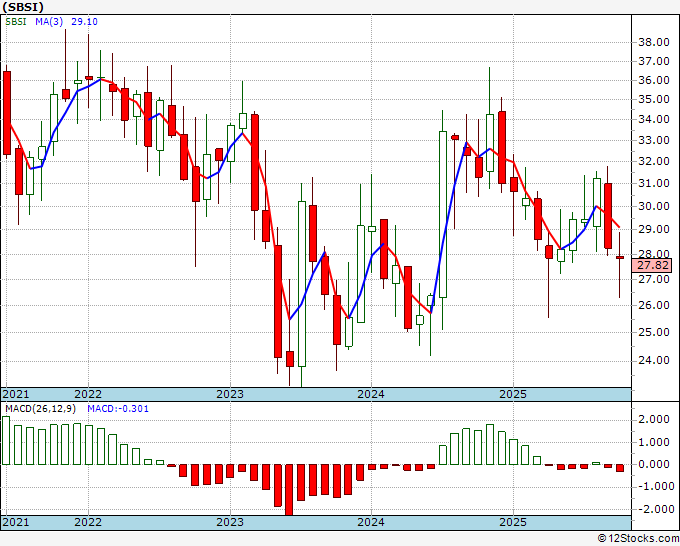The height and width of the screenshot is (546, 680).
Task: Click the current price tag 27.82
Action: [x=652, y=265]
